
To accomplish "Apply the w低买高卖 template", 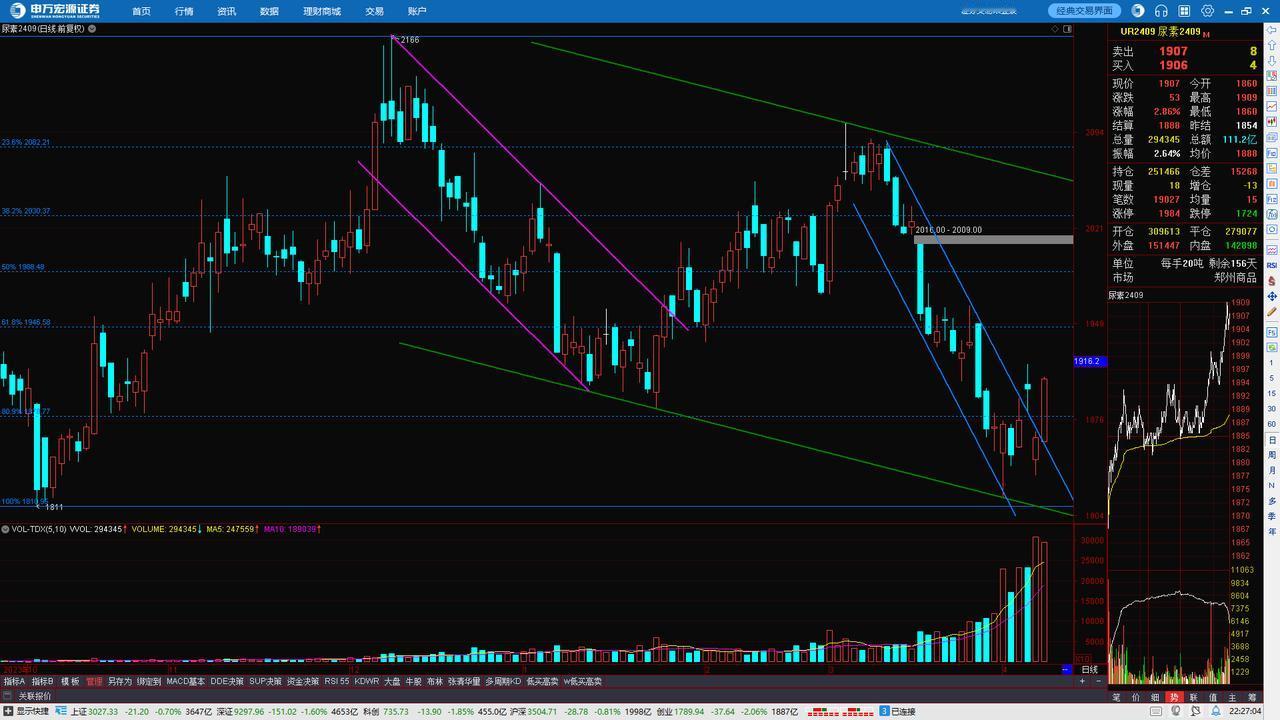I will [583, 681].
